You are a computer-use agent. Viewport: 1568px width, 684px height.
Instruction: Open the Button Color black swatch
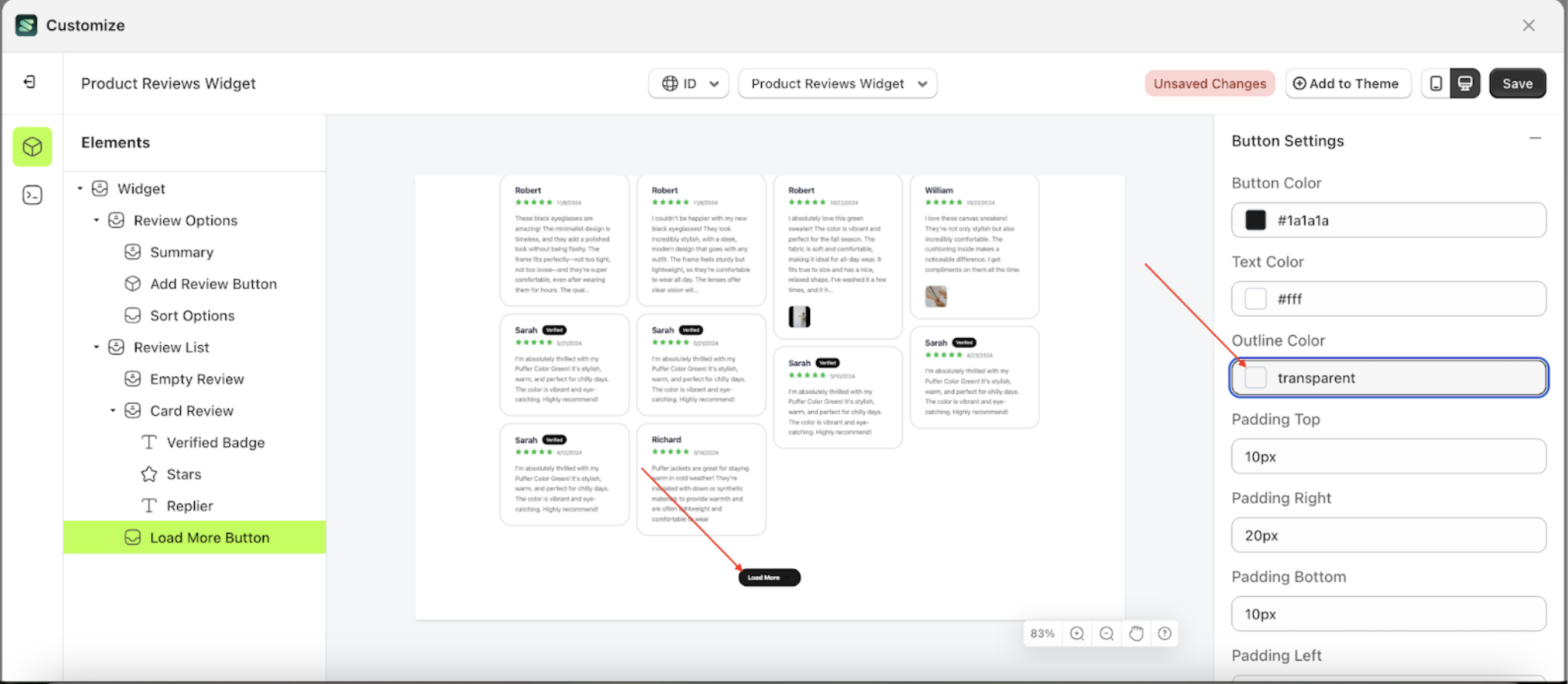click(x=1255, y=221)
